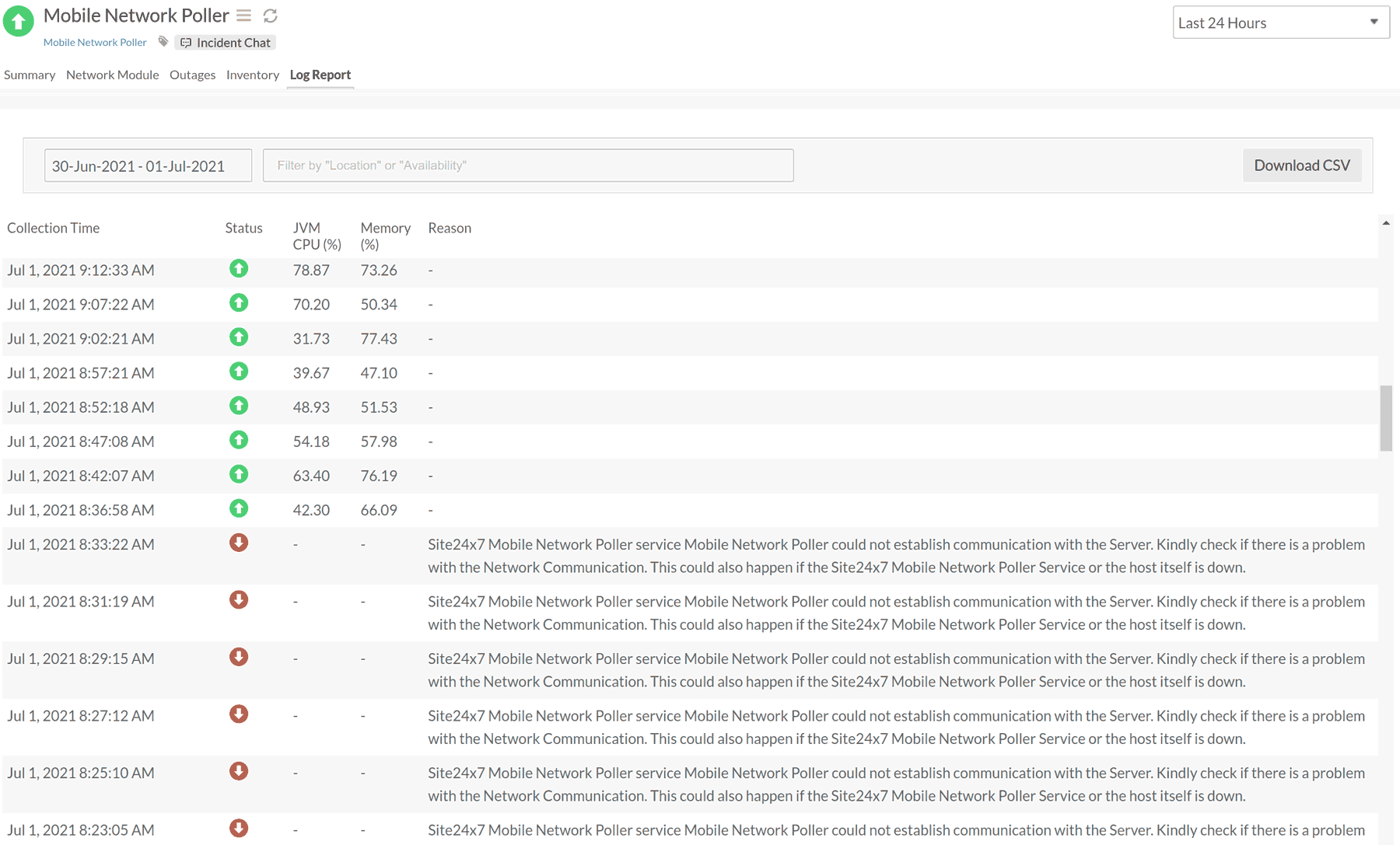The width and height of the screenshot is (1400, 845).
Task: Refresh the Mobile Network Poller page
Action: coord(271,16)
